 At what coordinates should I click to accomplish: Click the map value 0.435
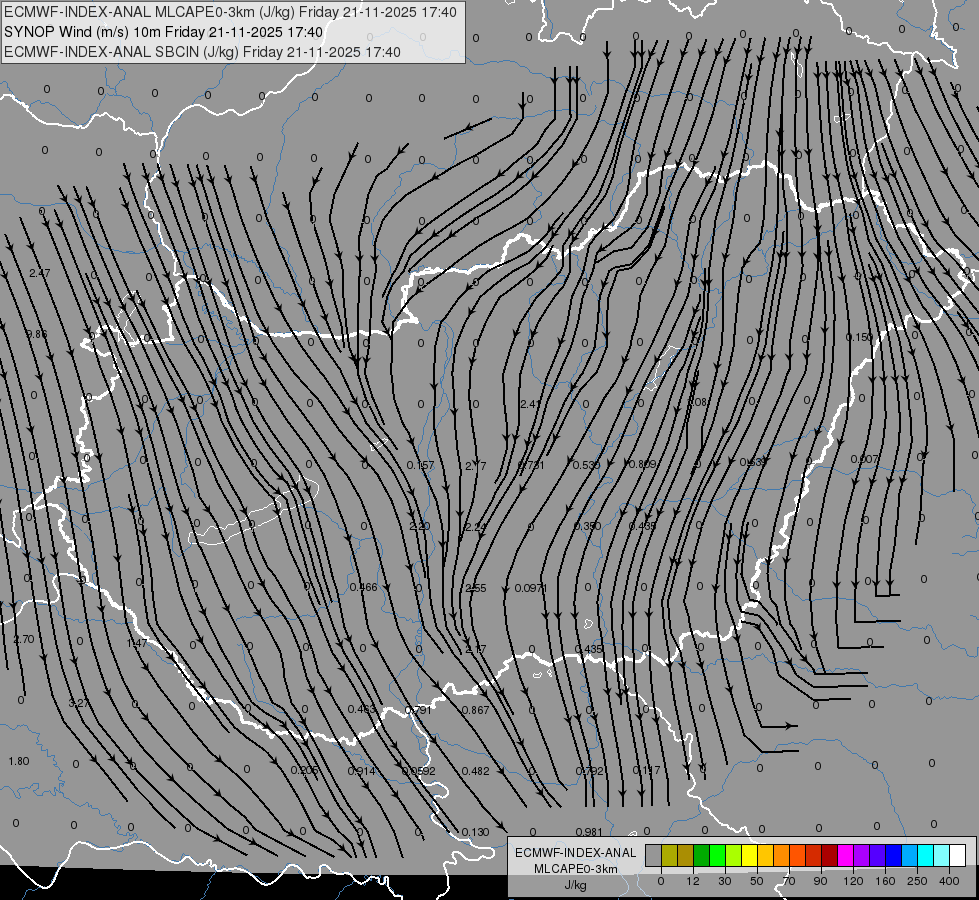pyautogui.click(x=588, y=649)
